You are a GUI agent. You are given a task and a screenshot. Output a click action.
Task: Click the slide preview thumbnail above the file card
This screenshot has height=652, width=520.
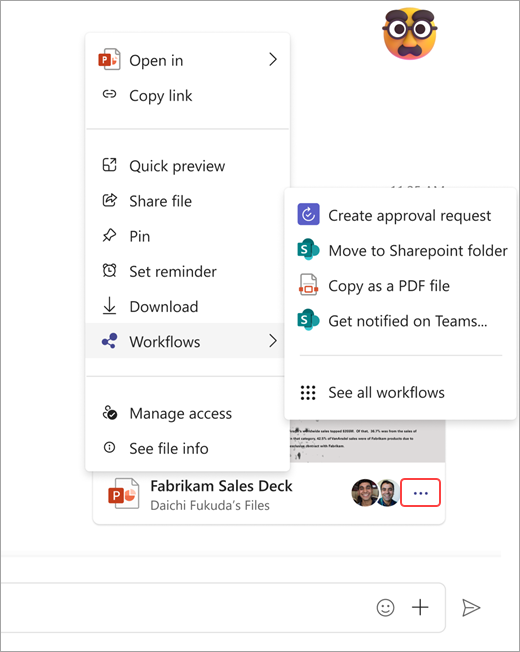[367, 440]
